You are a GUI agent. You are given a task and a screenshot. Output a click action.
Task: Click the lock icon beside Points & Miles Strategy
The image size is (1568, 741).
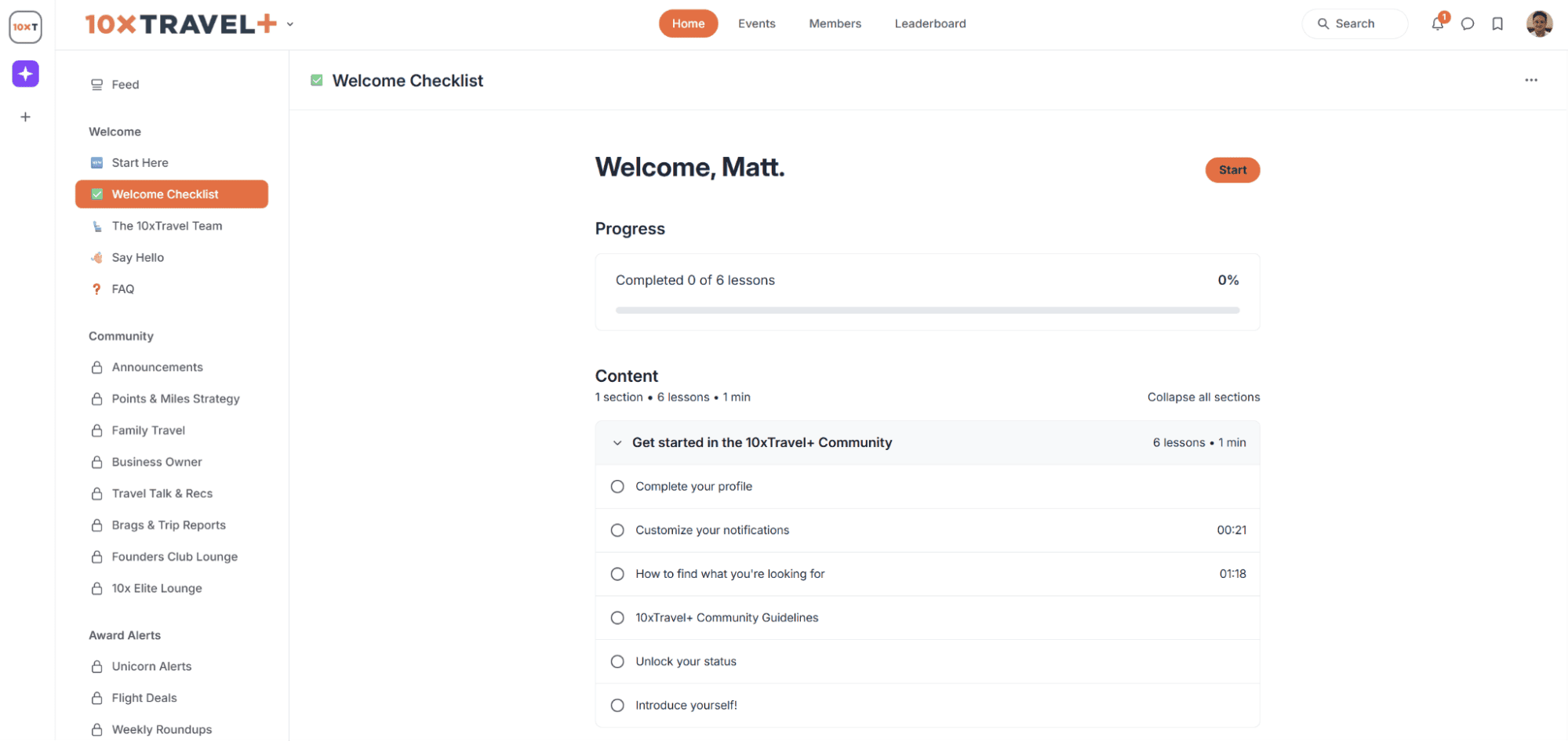click(96, 399)
